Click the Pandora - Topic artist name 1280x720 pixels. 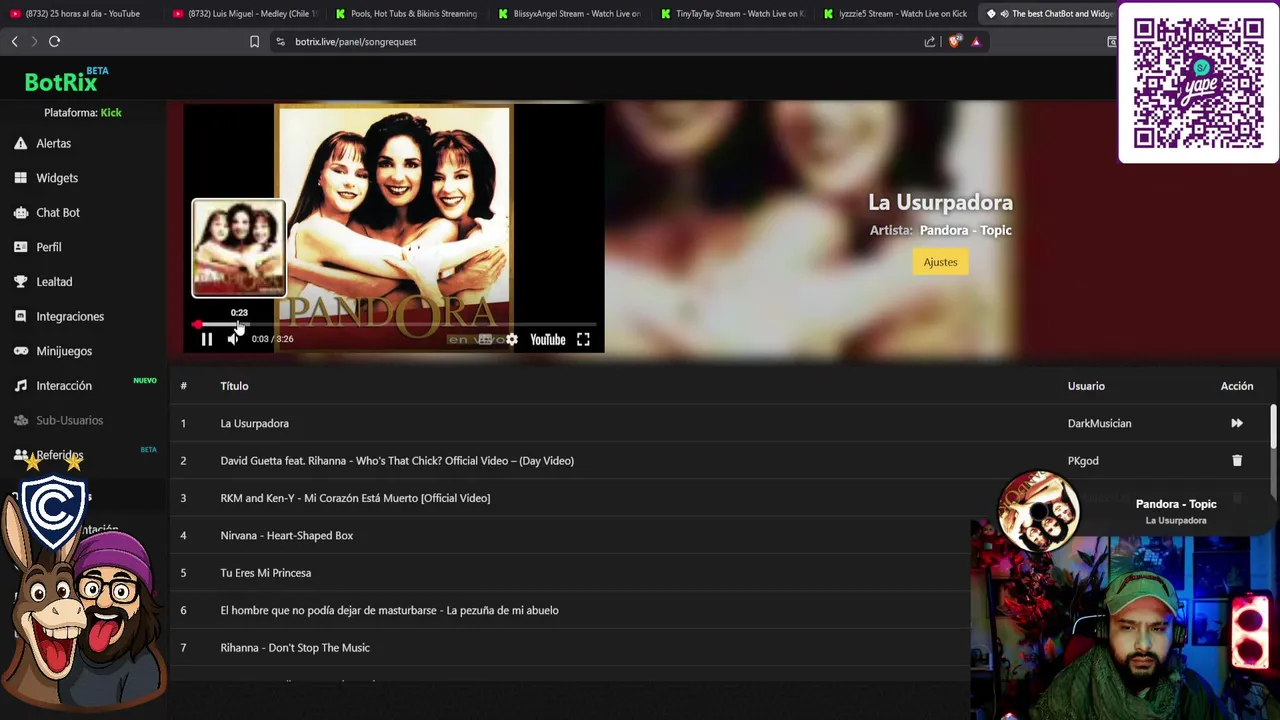[x=966, y=230]
